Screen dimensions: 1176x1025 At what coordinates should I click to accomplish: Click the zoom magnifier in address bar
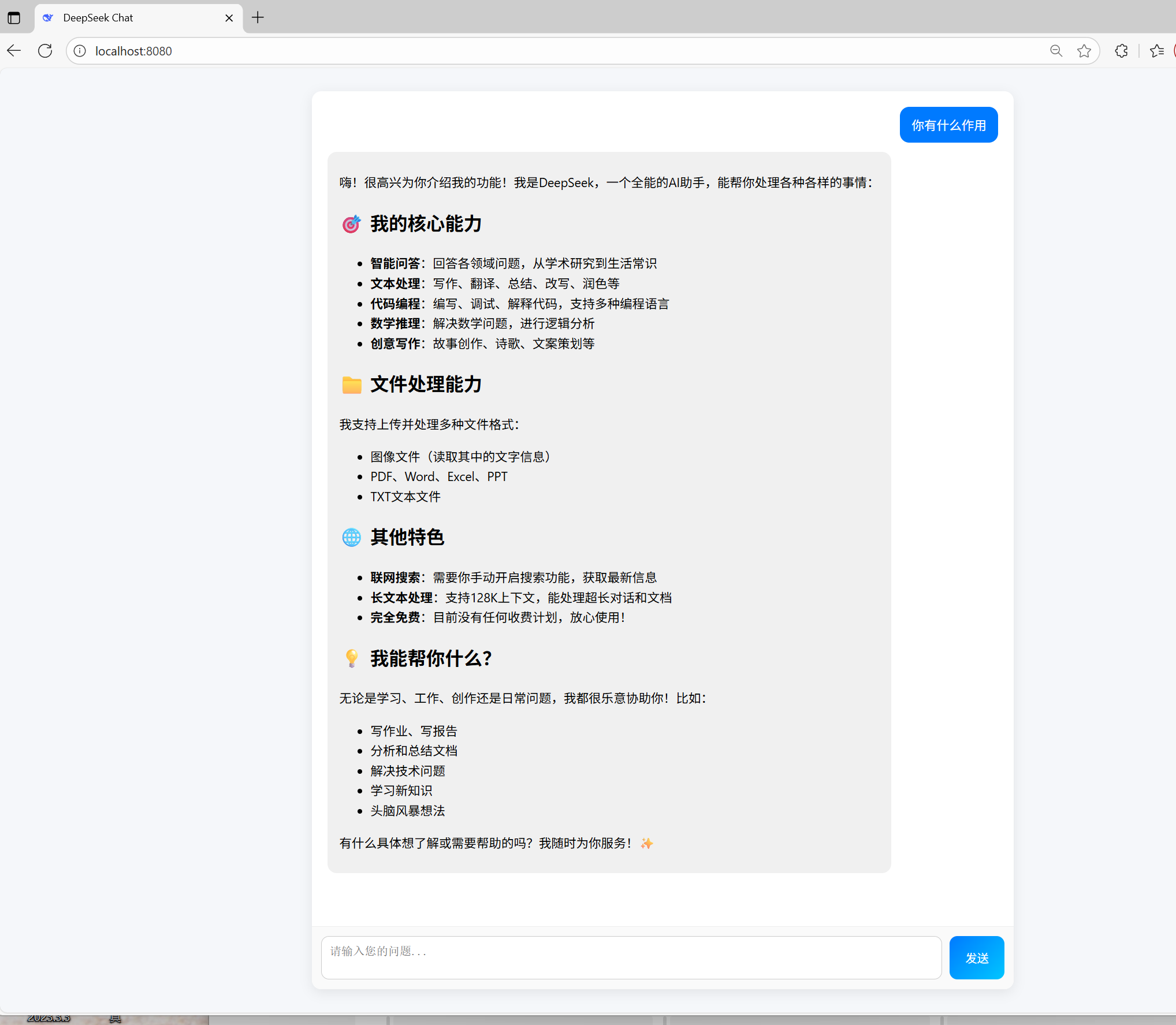pos(1056,51)
